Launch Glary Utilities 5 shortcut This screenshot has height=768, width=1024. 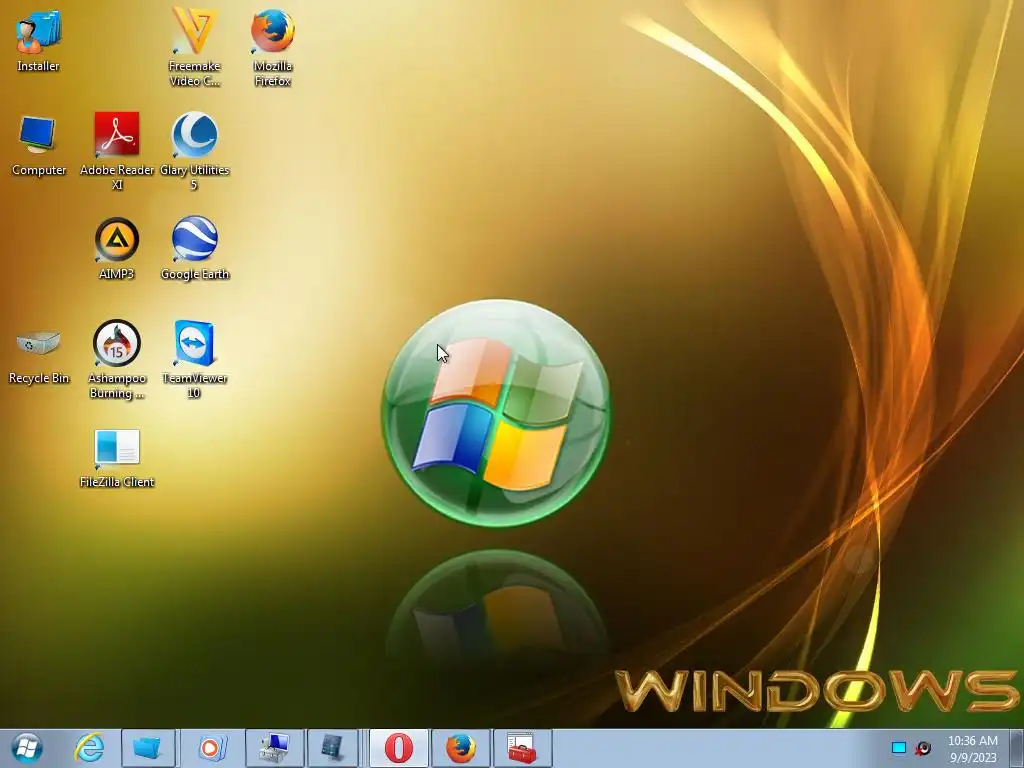(194, 152)
